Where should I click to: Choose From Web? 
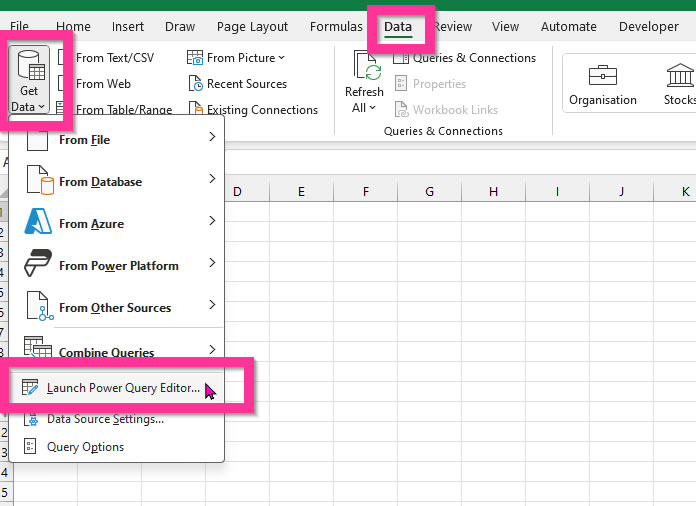tap(103, 83)
